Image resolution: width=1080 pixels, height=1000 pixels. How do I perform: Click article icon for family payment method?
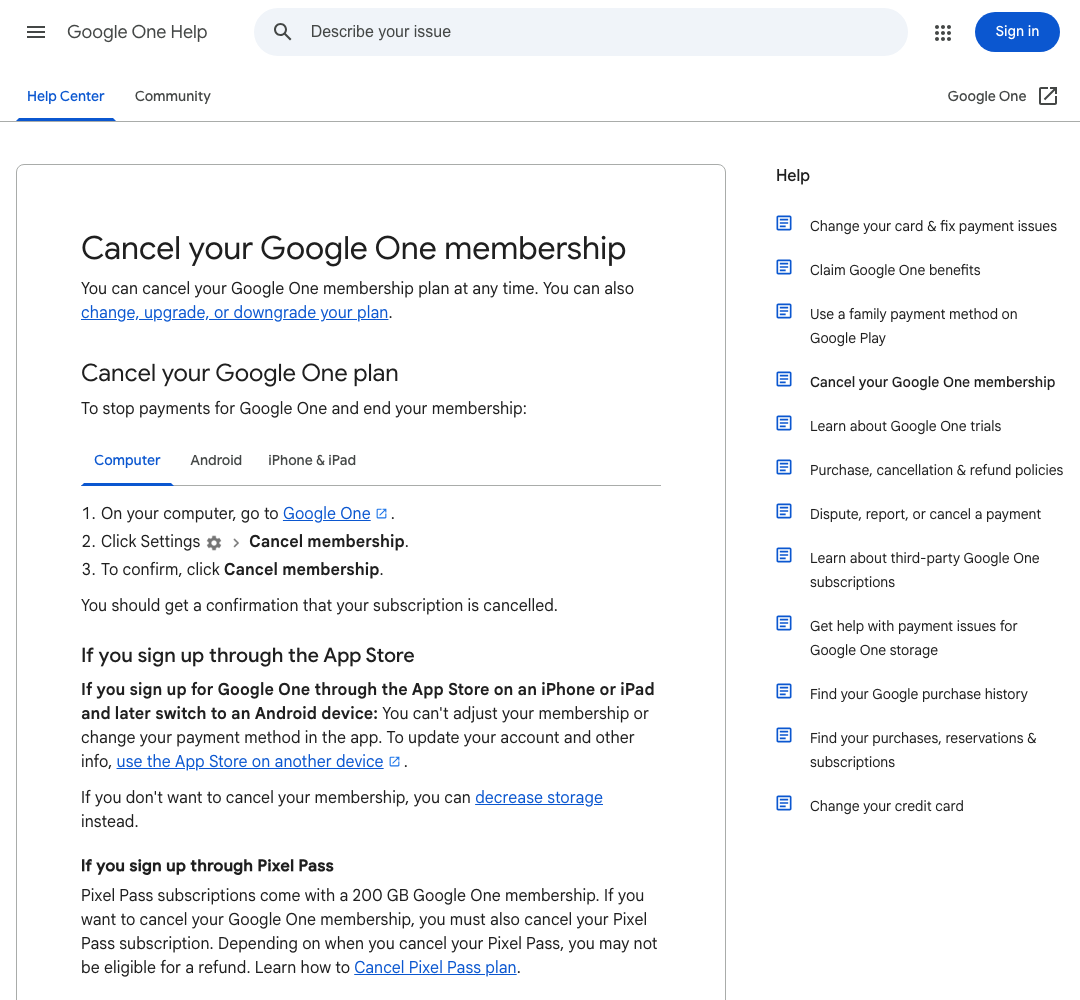click(784, 311)
